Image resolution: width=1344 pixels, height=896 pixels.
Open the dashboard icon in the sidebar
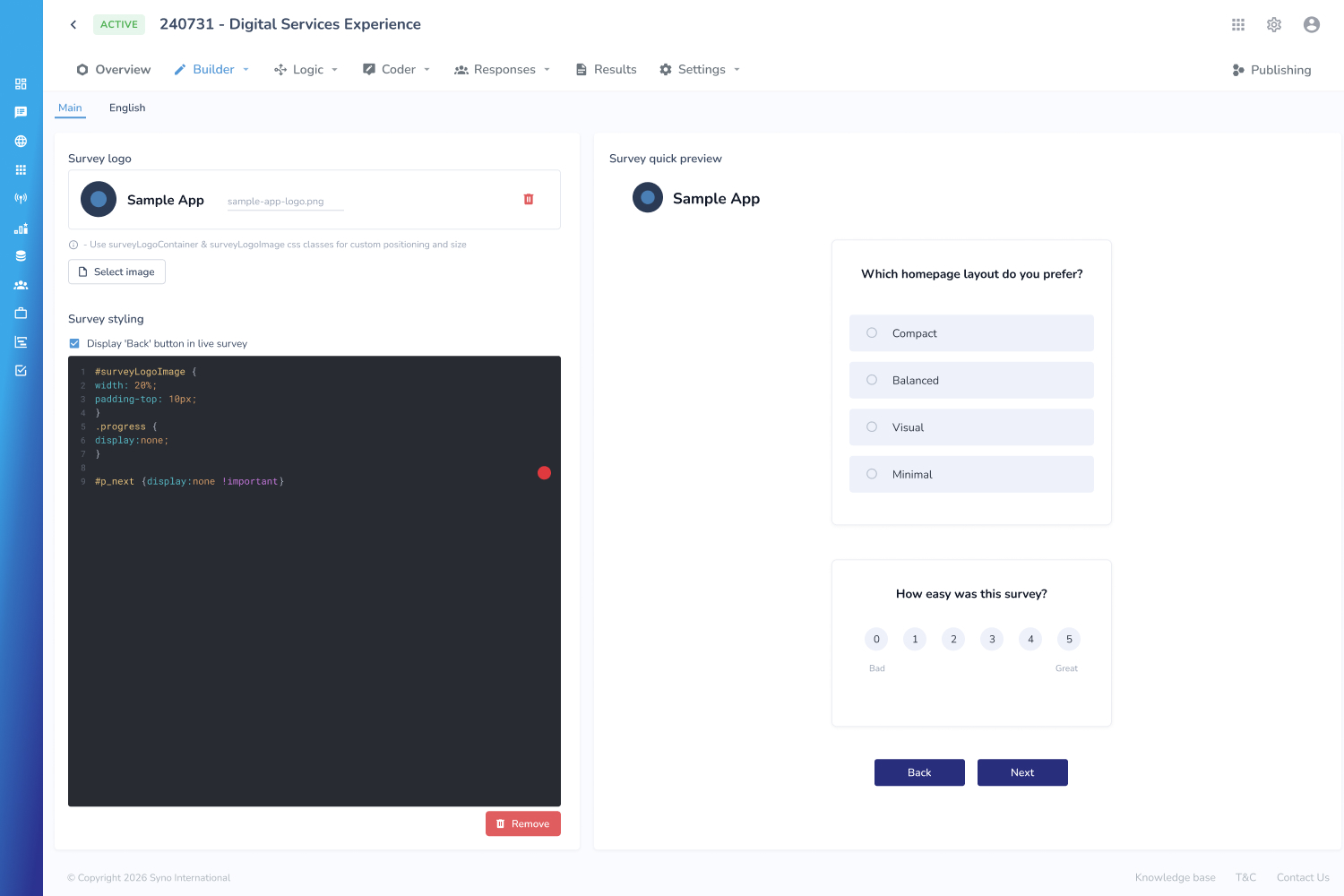click(21, 83)
